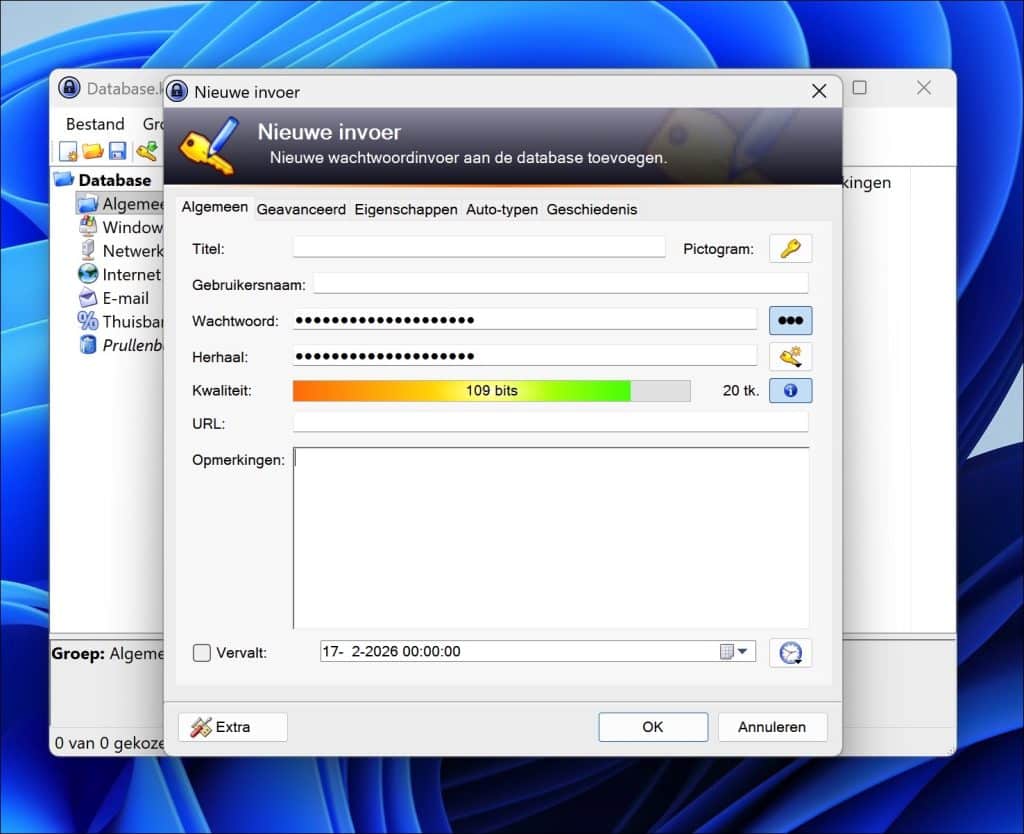Open the Extra options menu
This screenshot has height=834, width=1024.
tap(232, 727)
